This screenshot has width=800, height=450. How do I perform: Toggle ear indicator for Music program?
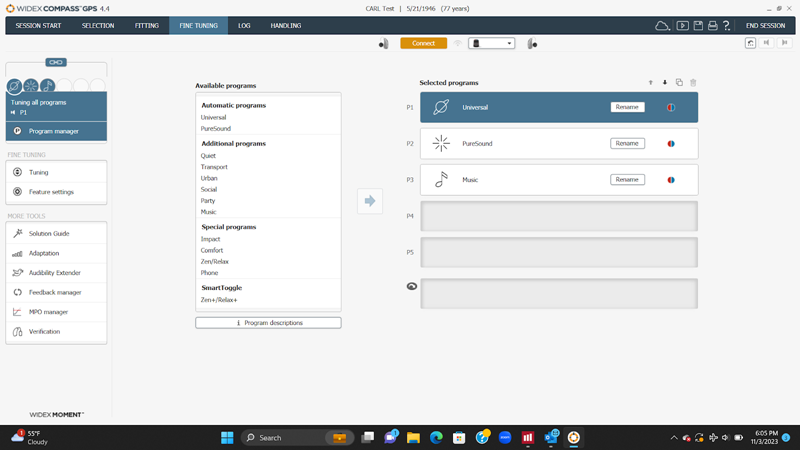[x=671, y=180]
